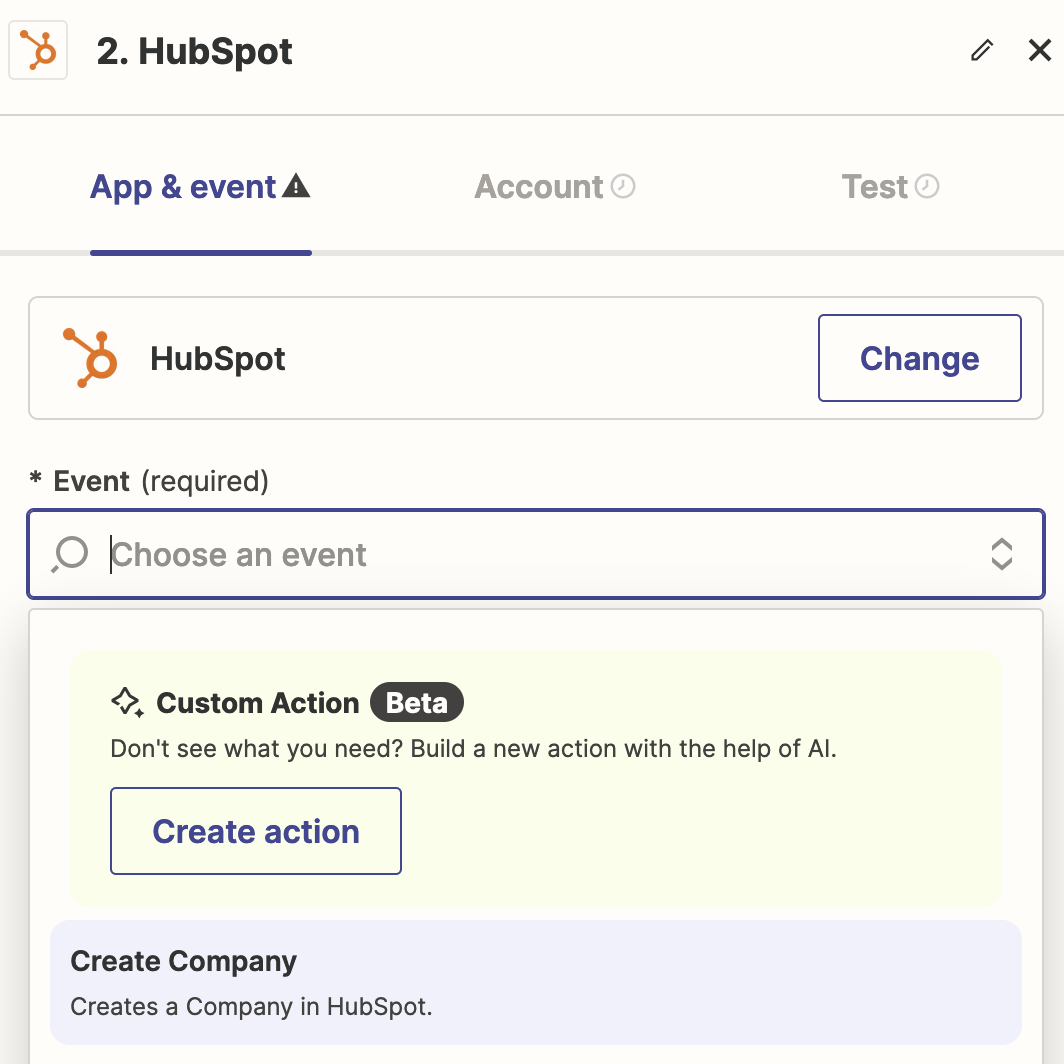Close the HubSpot step panel
The height and width of the screenshot is (1064, 1064).
coord(1040,51)
